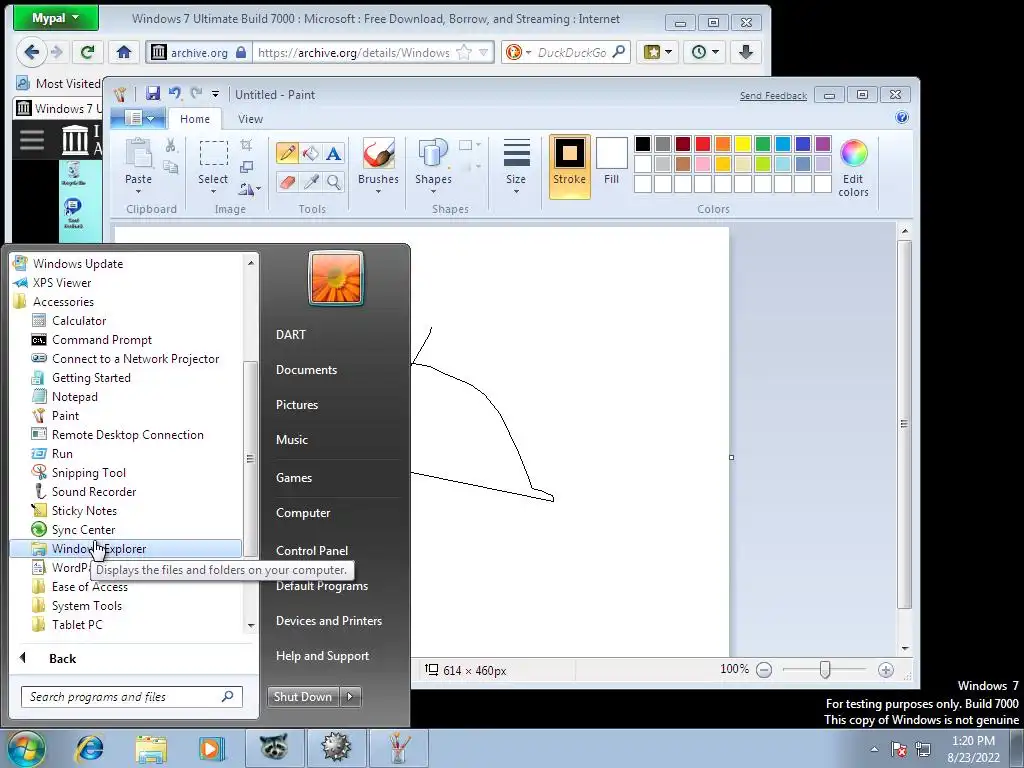Click the Undo arrow in Paint title bar
1024x768 pixels.
(x=175, y=94)
